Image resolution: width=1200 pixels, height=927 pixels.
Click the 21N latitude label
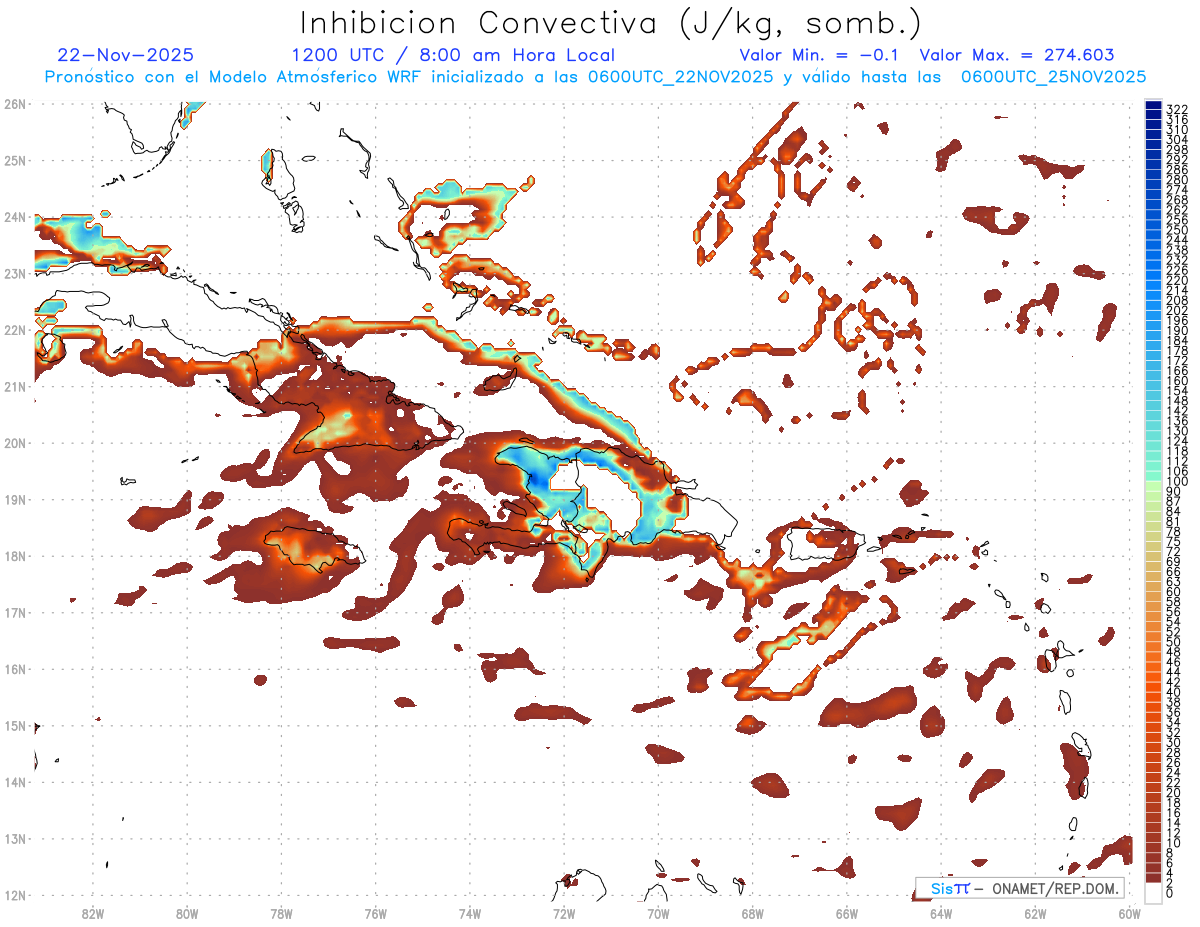click(x=15, y=386)
